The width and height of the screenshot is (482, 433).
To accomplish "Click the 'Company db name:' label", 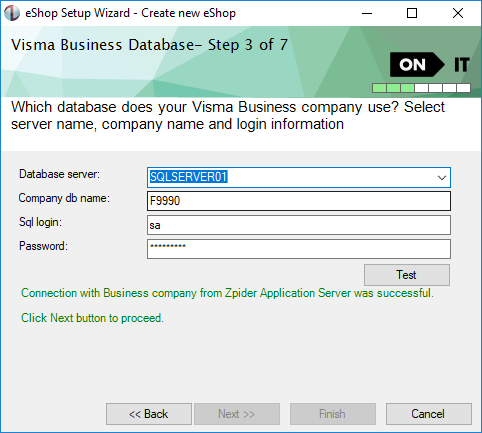I will 64,198.
